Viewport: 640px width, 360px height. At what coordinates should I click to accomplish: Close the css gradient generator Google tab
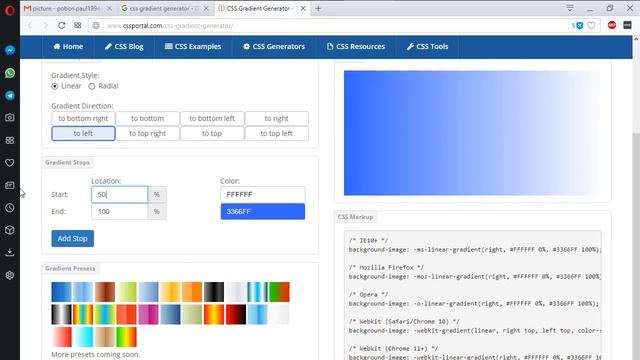pyautogui.click(x=206, y=8)
